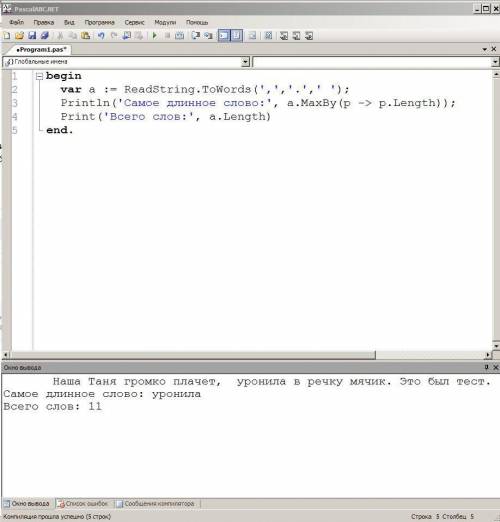This screenshot has height=522, width=500.
Task: Paste from clipboard toolbar icon
Action: [86, 35]
